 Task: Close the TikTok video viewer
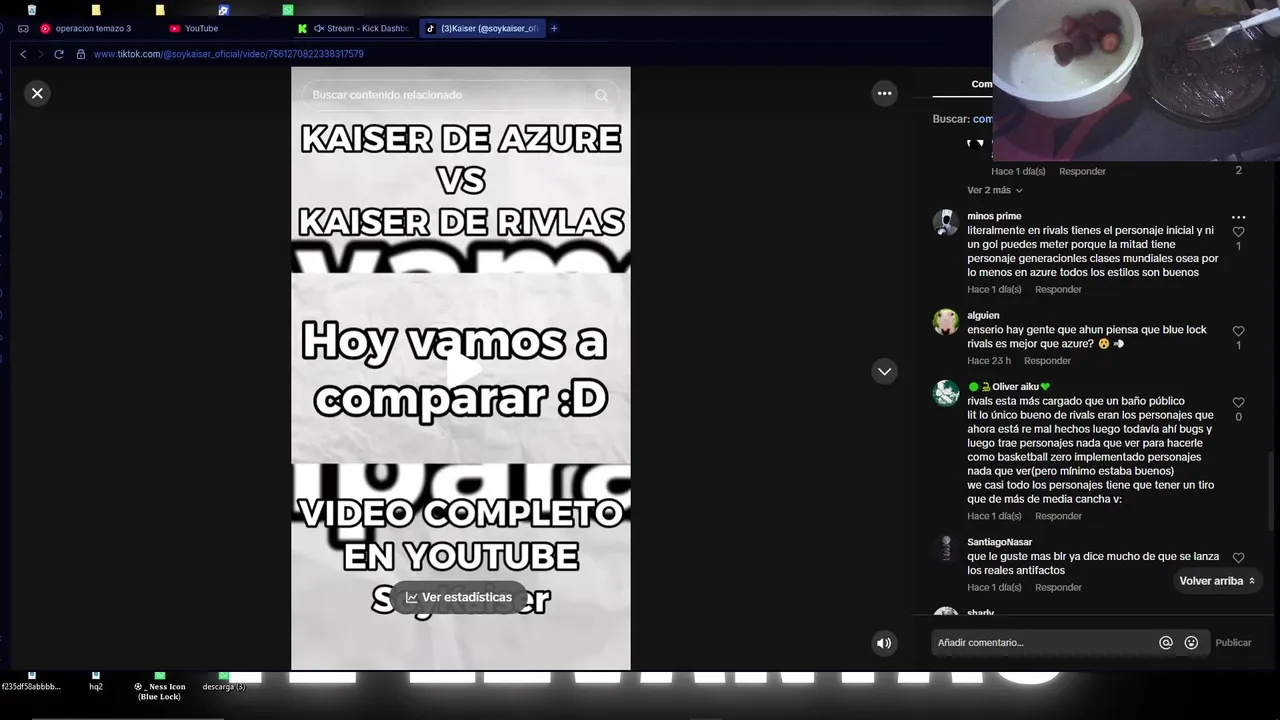(37, 93)
